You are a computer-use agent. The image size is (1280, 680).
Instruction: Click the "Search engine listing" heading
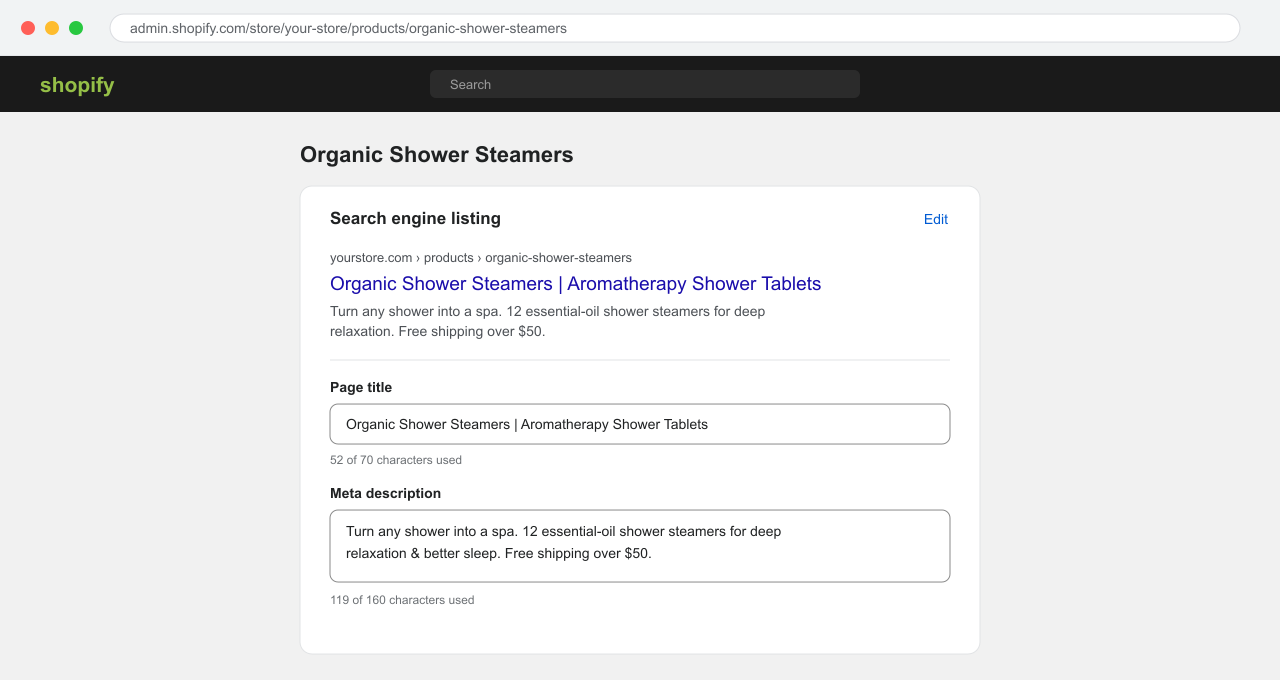[415, 219]
